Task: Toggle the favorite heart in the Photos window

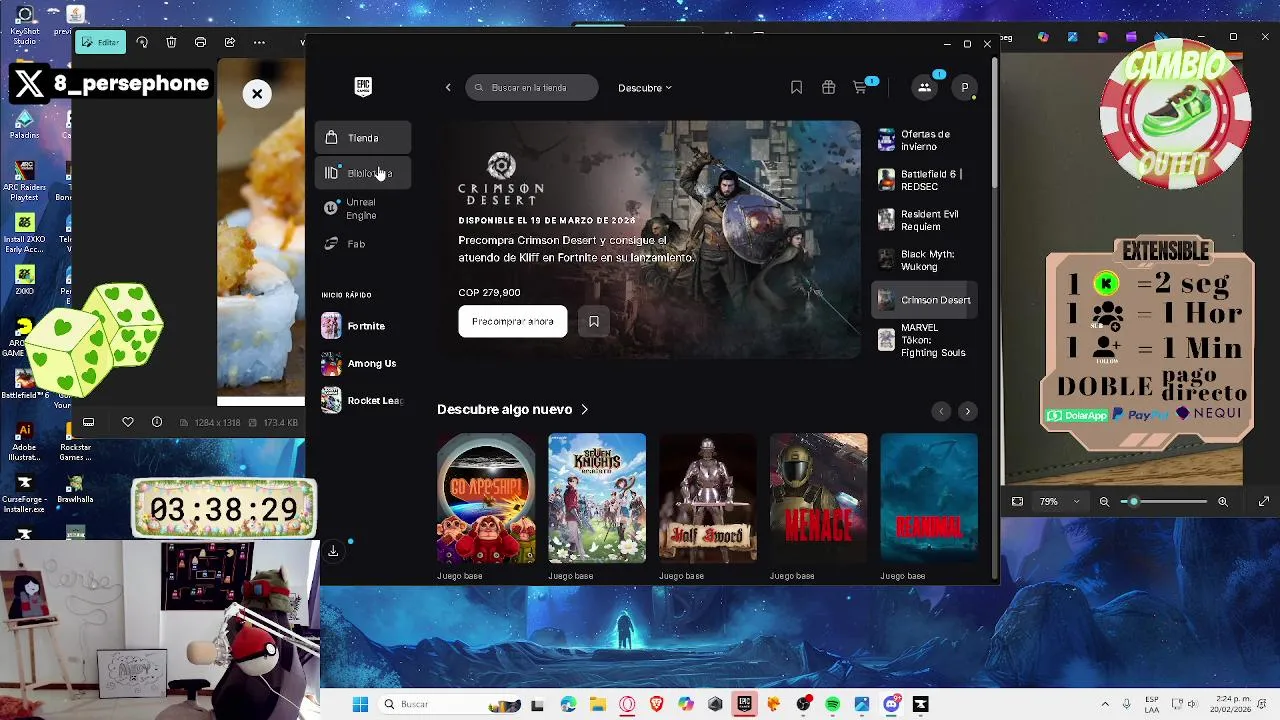Action: (128, 422)
